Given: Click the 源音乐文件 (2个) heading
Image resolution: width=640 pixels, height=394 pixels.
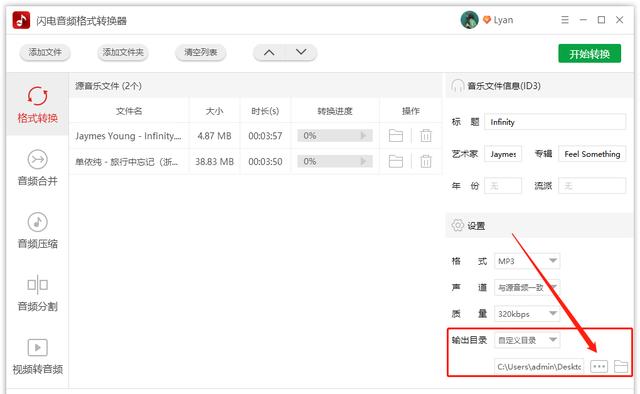Looking at the screenshot, I should 109,86.
